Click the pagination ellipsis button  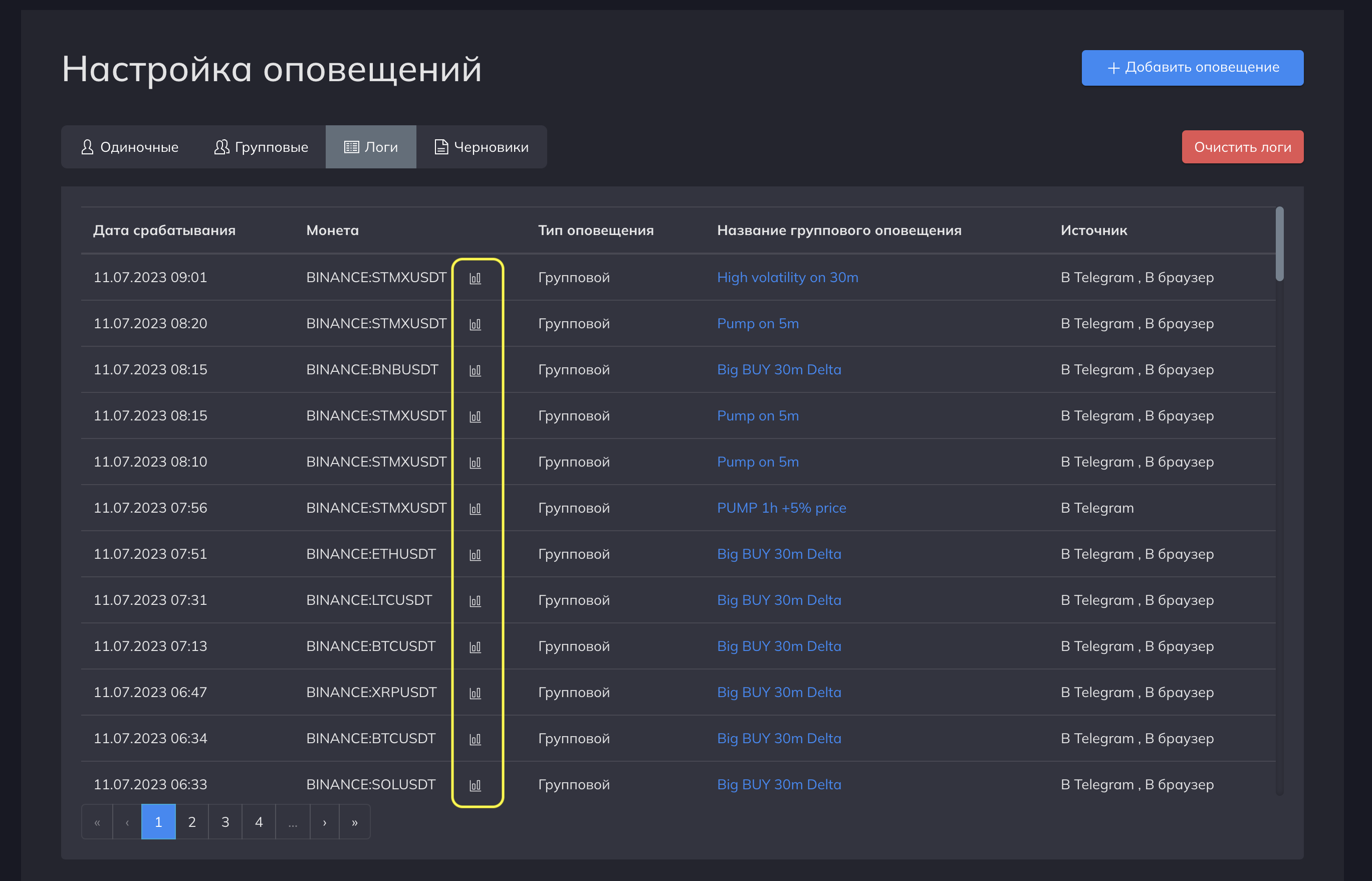293,822
